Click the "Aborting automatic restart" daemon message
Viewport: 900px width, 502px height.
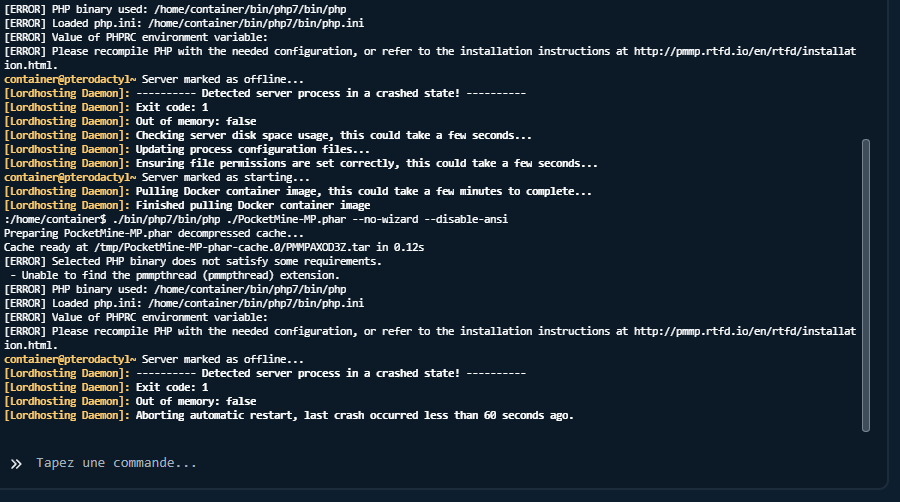click(289, 415)
